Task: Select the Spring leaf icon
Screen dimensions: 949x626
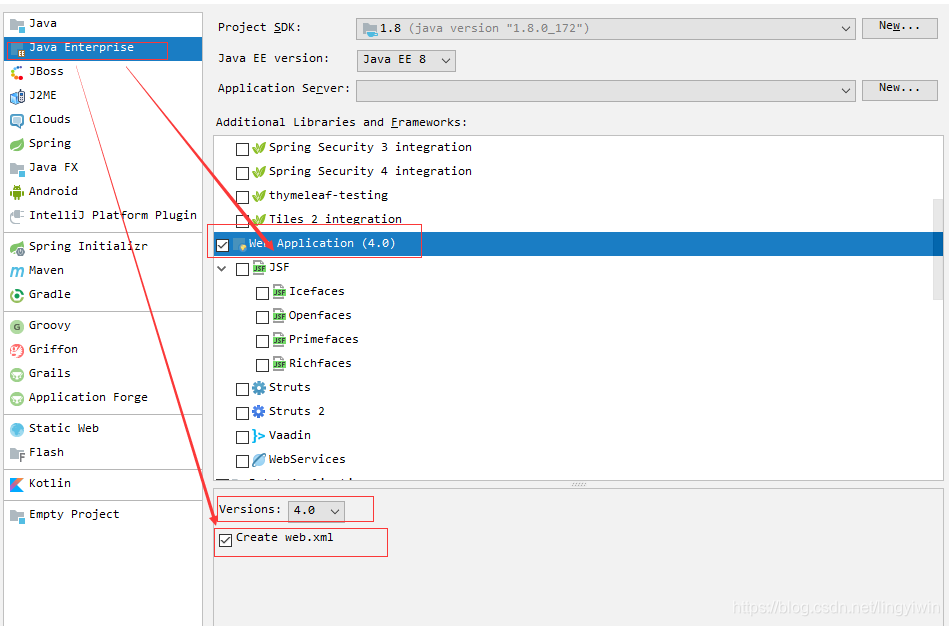Action: click(x=17, y=145)
